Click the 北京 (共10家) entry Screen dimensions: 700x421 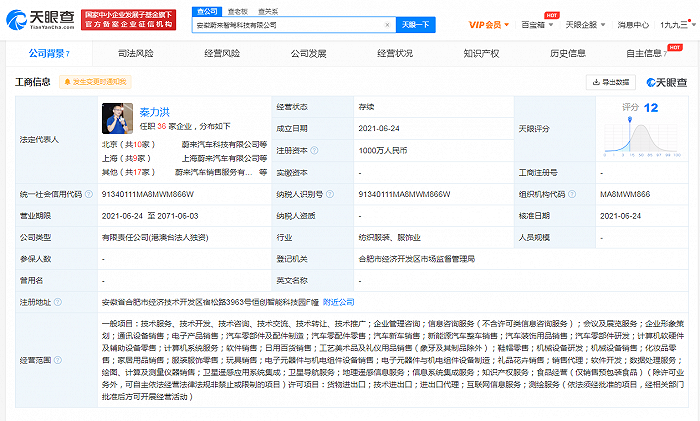point(128,145)
